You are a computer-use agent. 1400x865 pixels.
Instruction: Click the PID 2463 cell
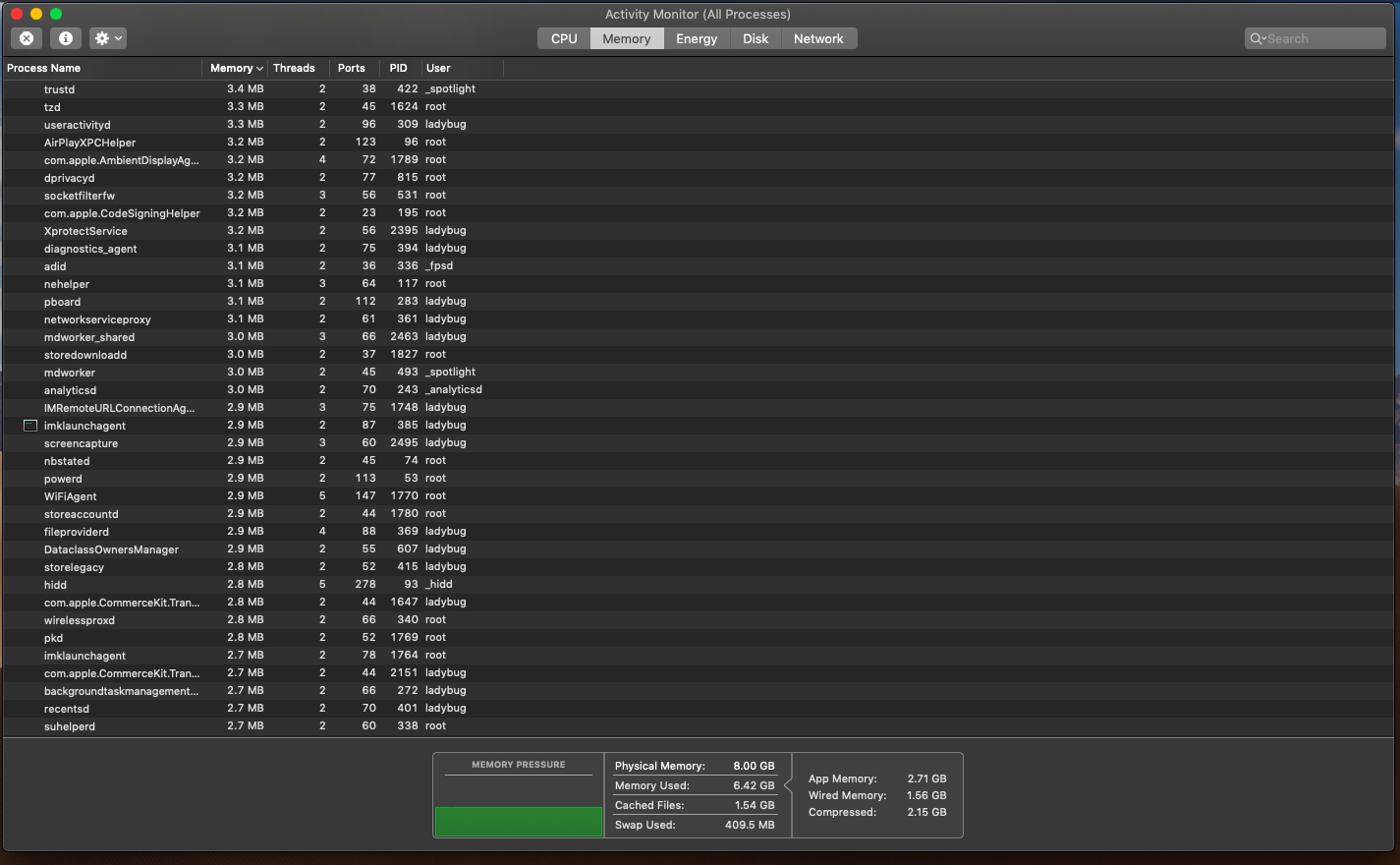click(404, 336)
